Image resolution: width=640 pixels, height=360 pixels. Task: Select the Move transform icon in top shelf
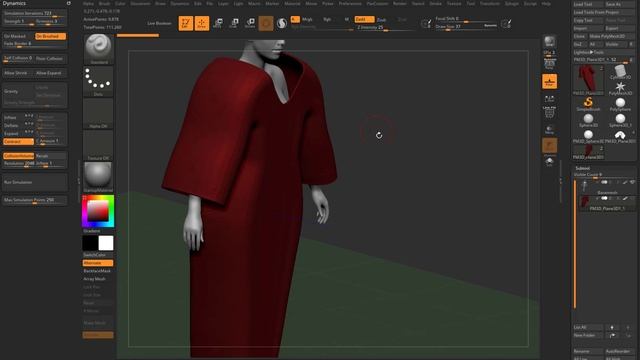[218, 23]
